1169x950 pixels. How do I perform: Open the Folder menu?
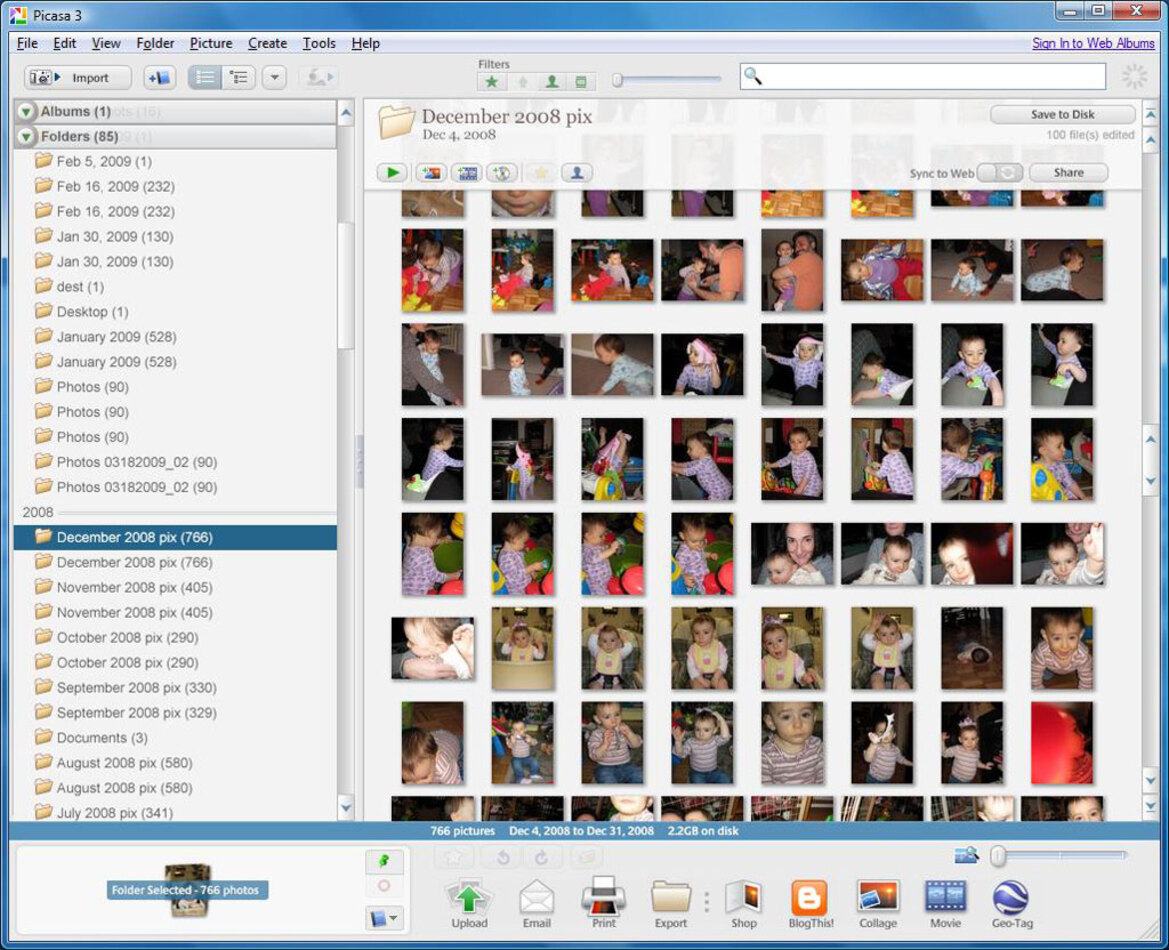tap(155, 43)
